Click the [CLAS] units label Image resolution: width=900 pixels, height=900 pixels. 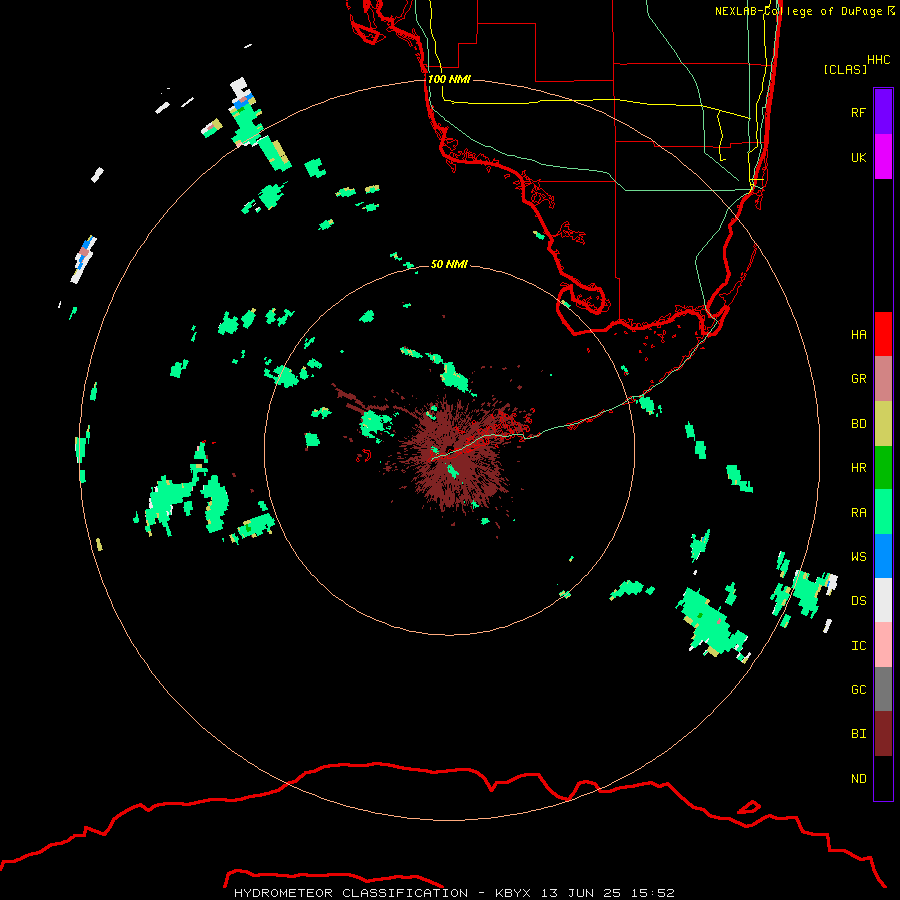click(845, 69)
